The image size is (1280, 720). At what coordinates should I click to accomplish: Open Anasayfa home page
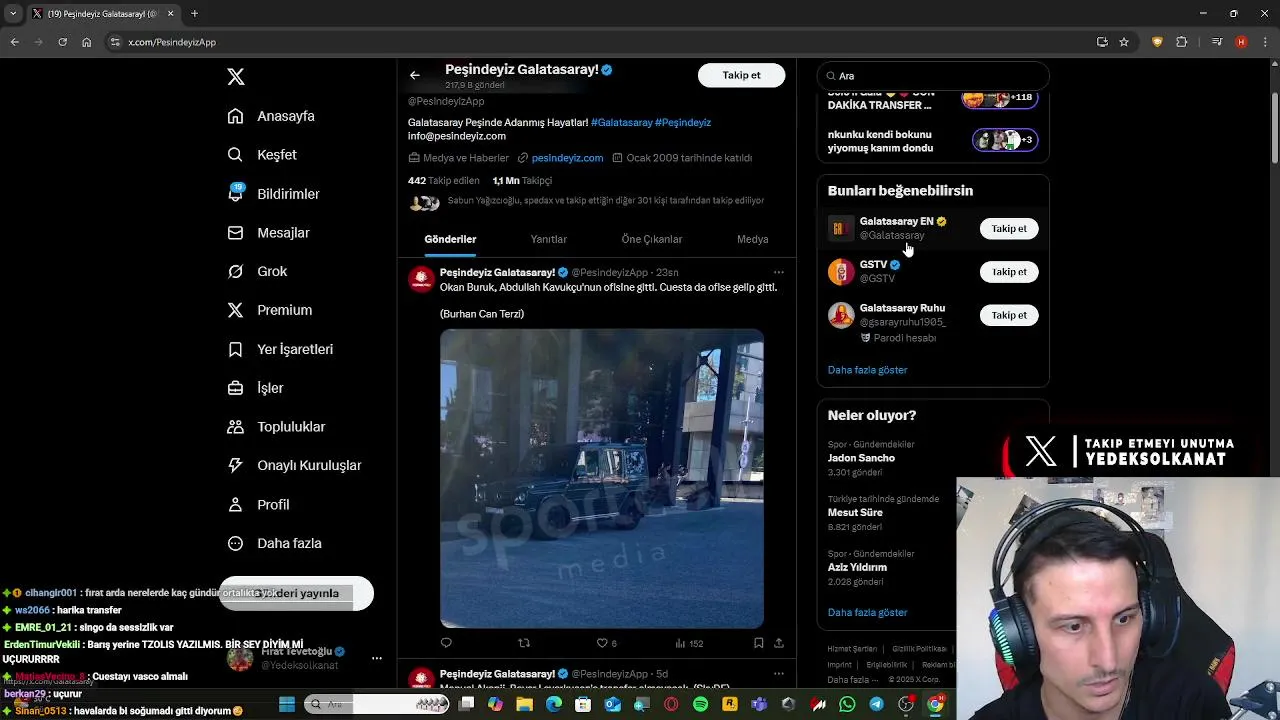pyautogui.click(x=271, y=116)
